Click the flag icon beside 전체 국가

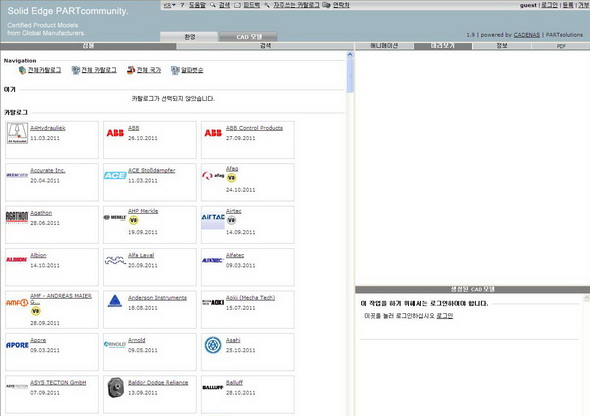pyautogui.click(x=131, y=70)
